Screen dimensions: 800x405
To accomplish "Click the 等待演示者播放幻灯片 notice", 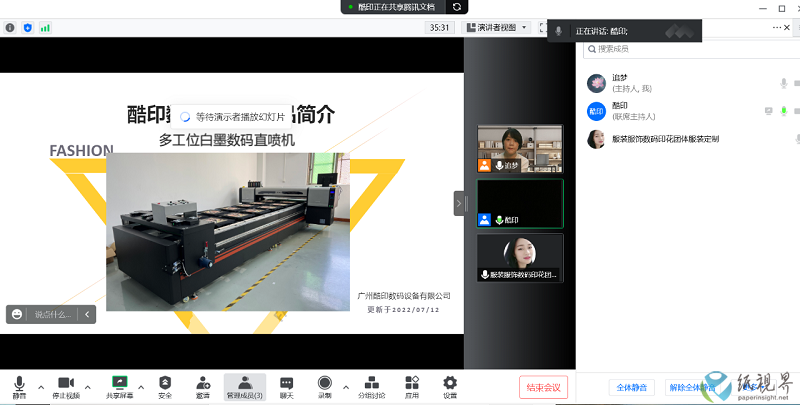I will 231,117.
